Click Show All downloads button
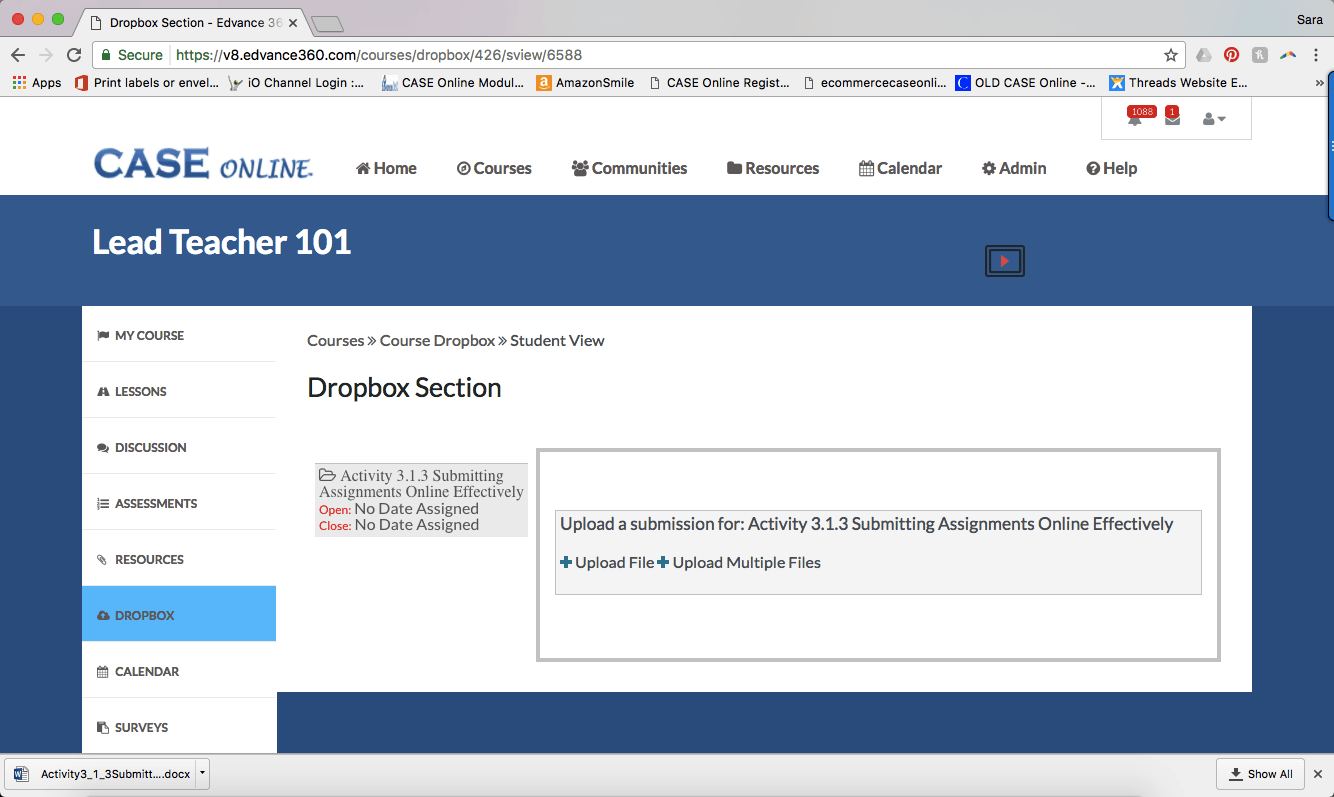 coord(1260,773)
